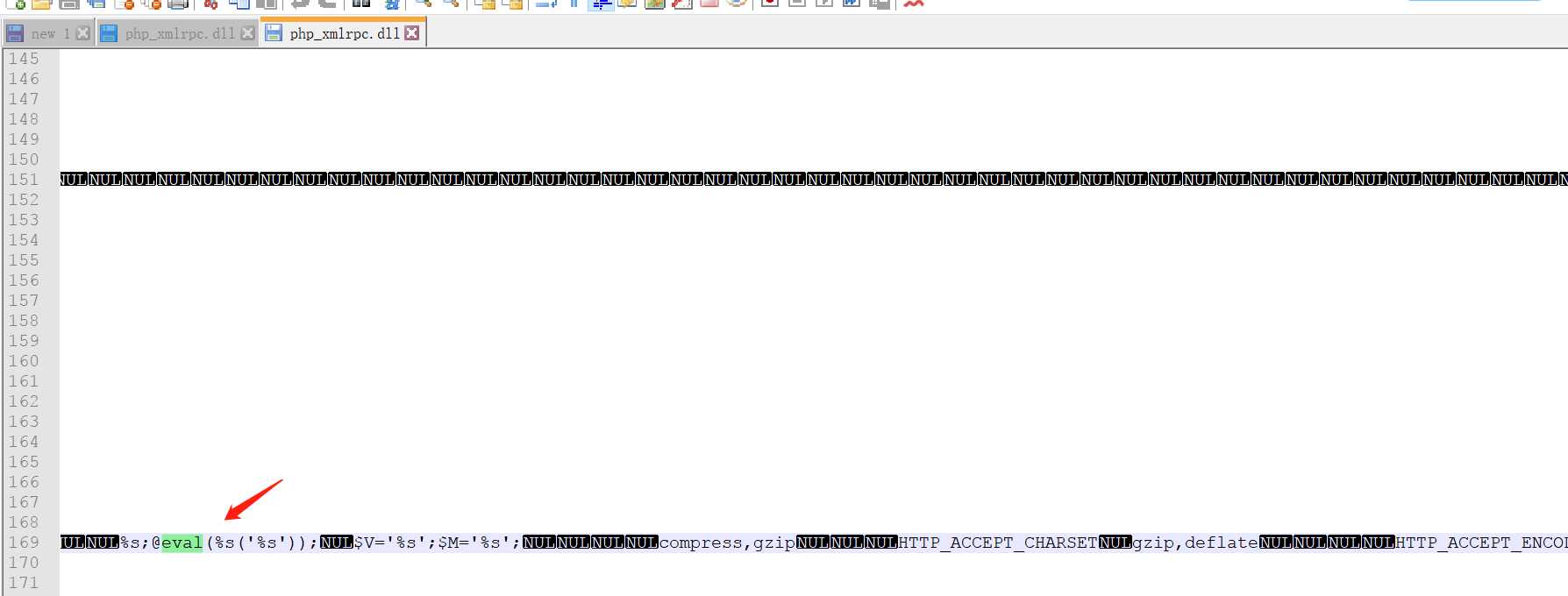Click the Print toolbar icon
Image resolution: width=1568 pixels, height=596 pixels.
[x=178, y=4]
